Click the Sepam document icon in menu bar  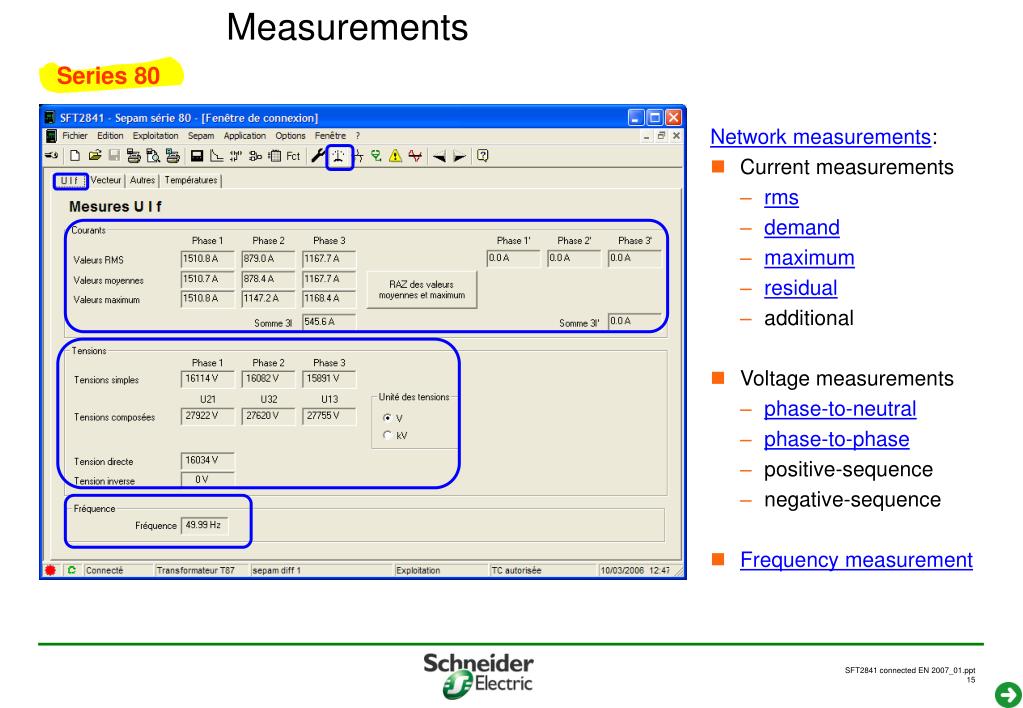pyautogui.click(x=52, y=136)
